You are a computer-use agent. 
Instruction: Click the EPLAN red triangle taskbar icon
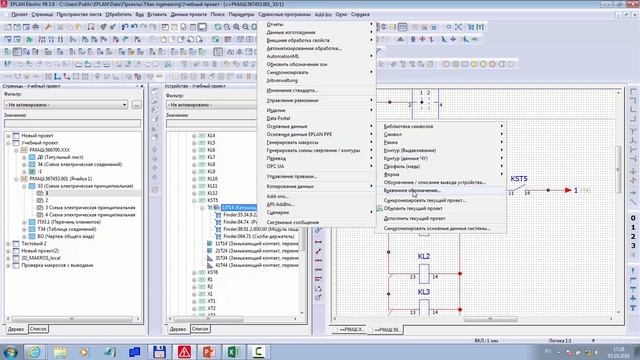coord(184,351)
